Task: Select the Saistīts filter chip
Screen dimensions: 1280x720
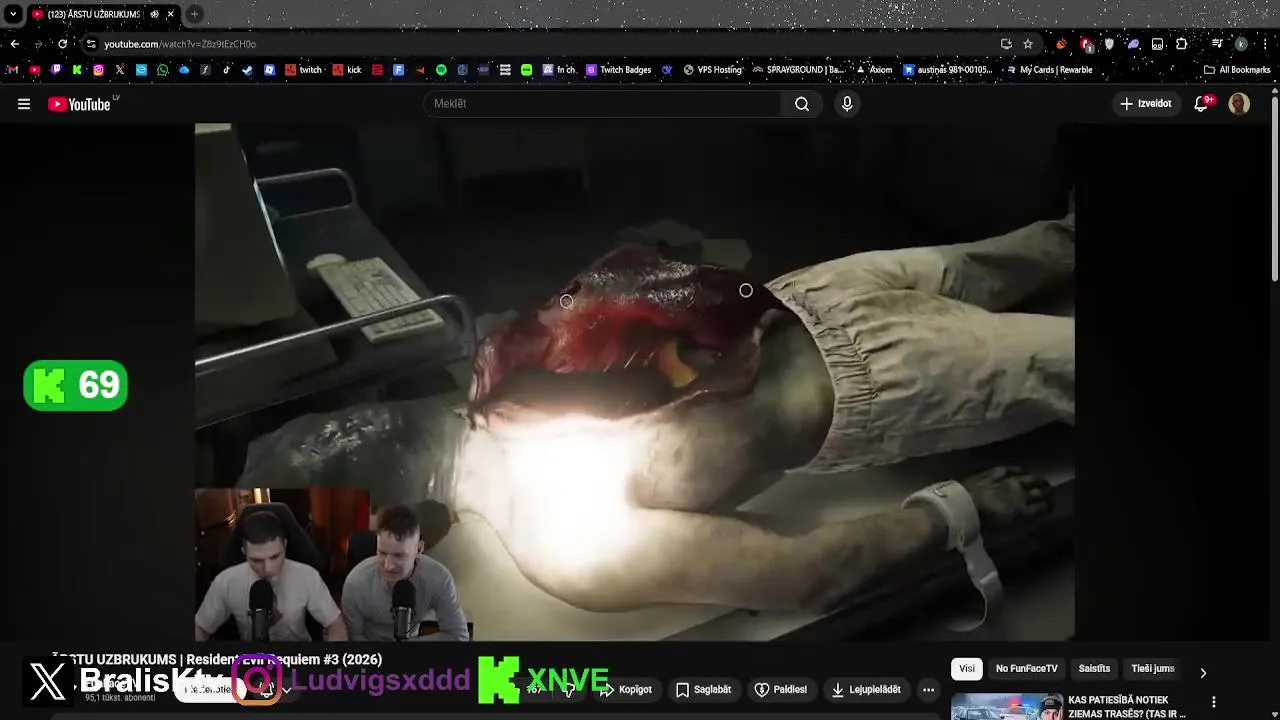Action: [1094, 669]
